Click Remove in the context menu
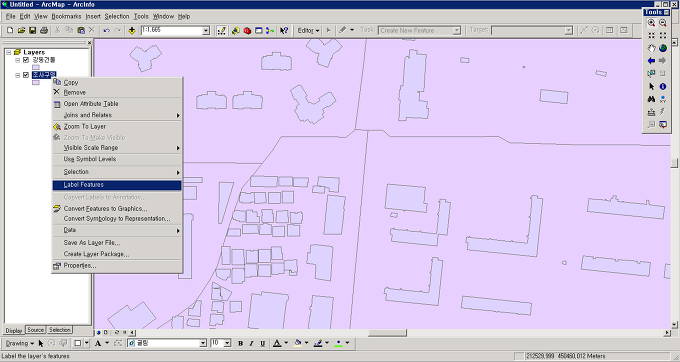680x362 pixels. pyautogui.click(x=117, y=92)
